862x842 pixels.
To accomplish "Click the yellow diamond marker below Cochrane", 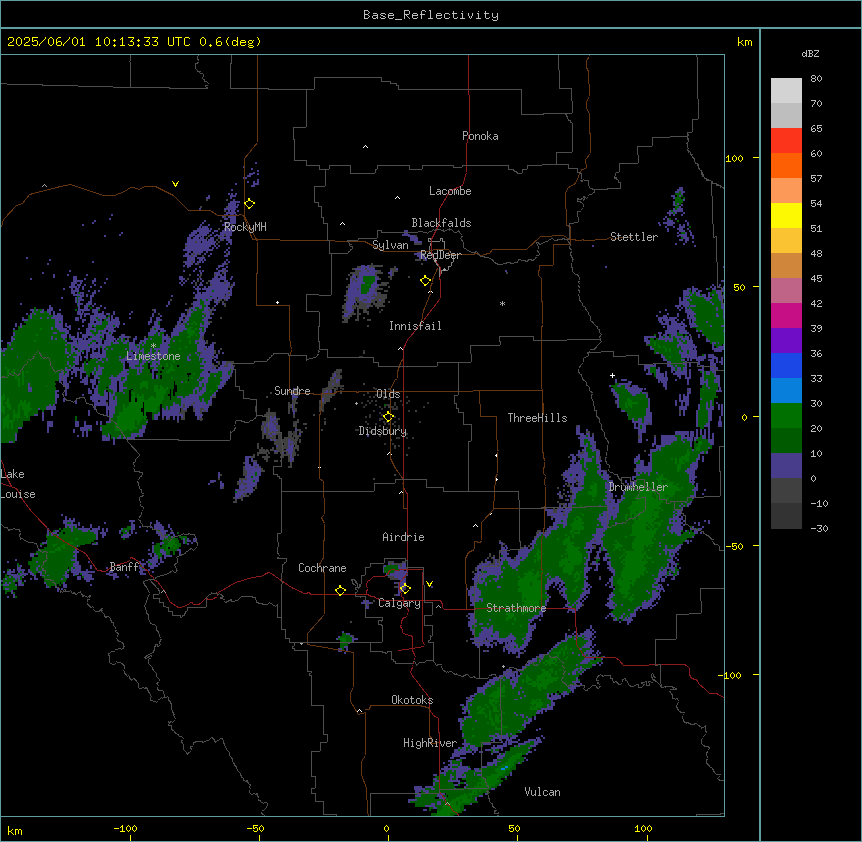I will point(340,590).
